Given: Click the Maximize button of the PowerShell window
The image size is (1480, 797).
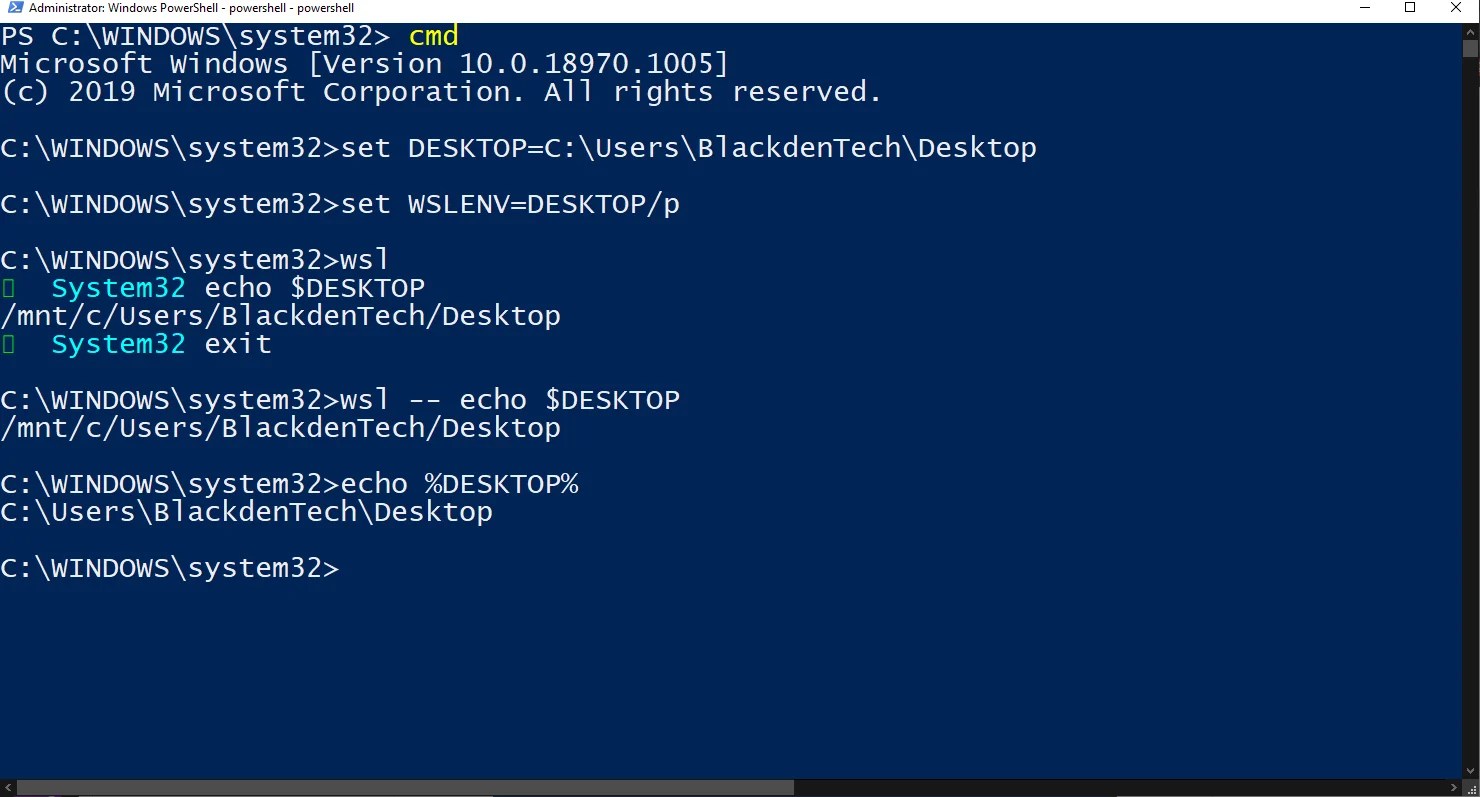Looking at the screenshot, I should coord(1410,8).
